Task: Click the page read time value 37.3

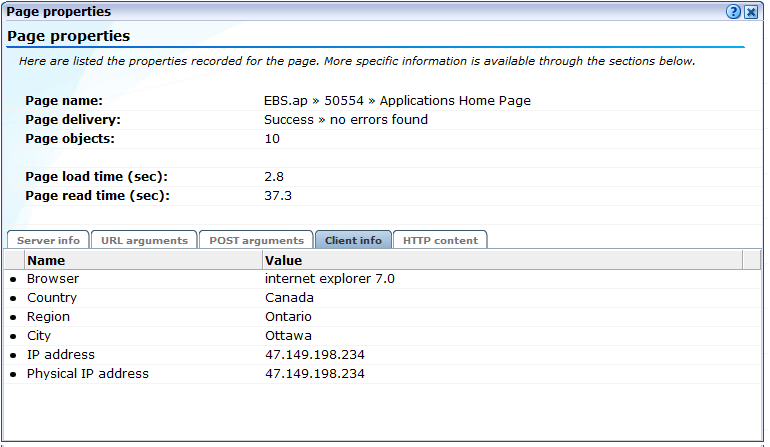Action: pos(278,196)
